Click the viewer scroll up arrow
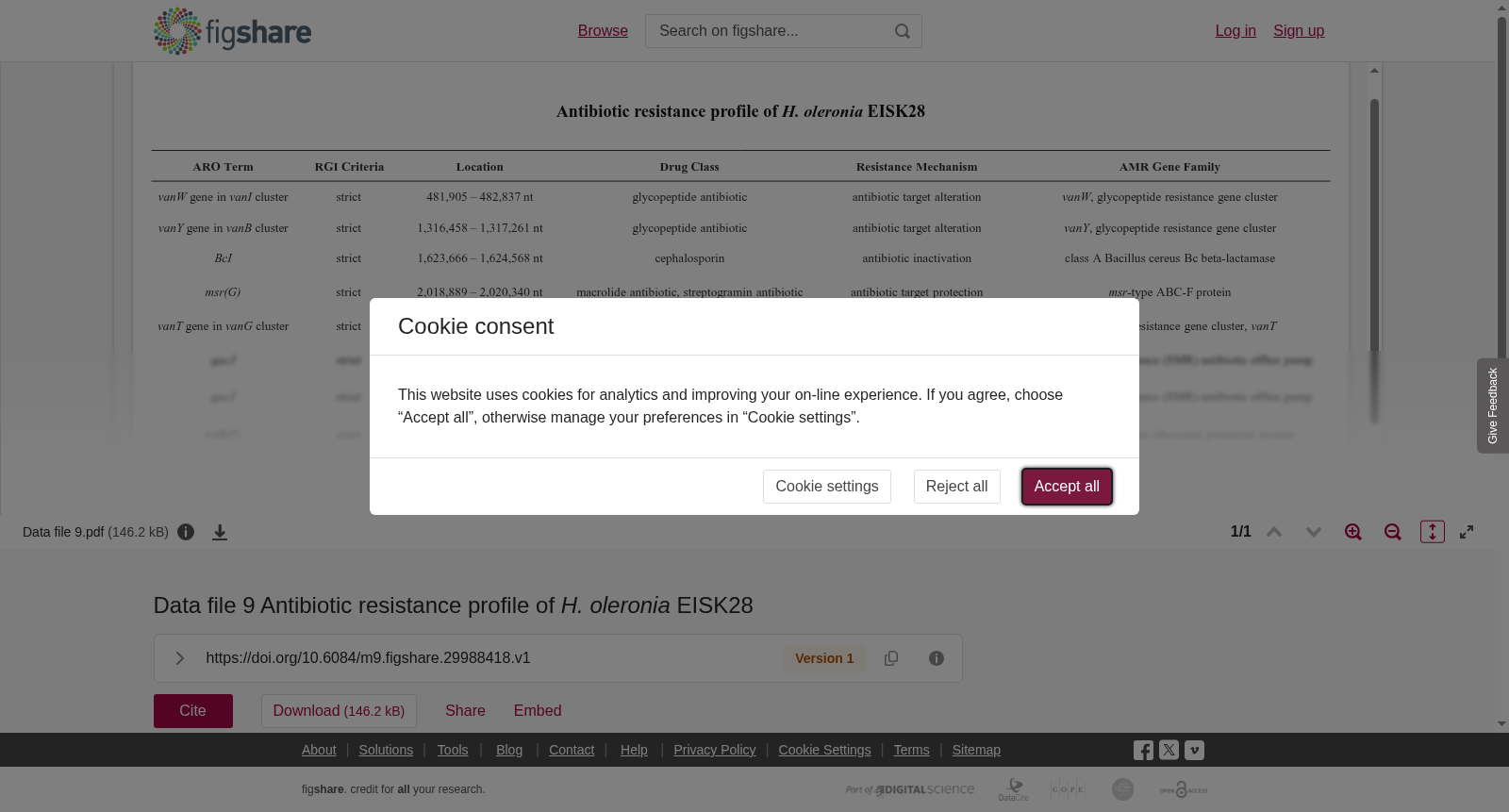 (x=1375, y=71)
